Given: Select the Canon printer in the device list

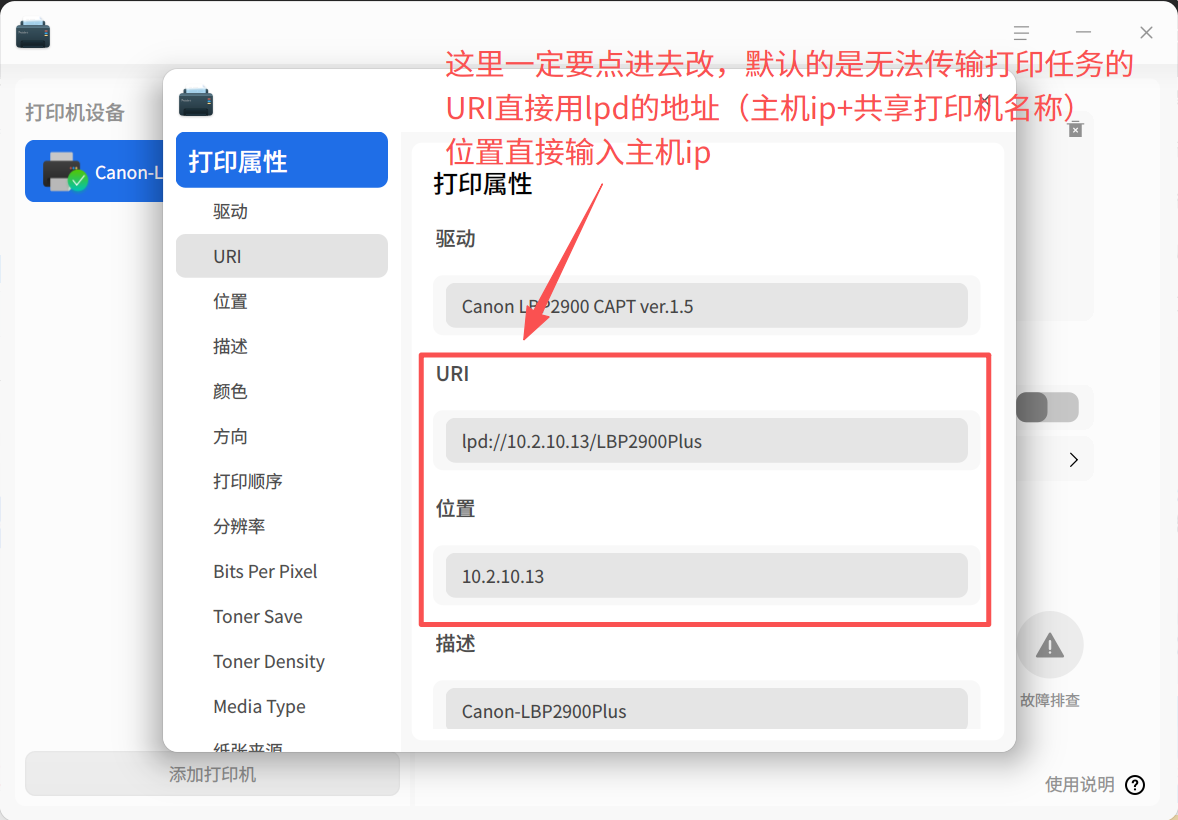Looking at the screenshot, I should click(95, 171).
